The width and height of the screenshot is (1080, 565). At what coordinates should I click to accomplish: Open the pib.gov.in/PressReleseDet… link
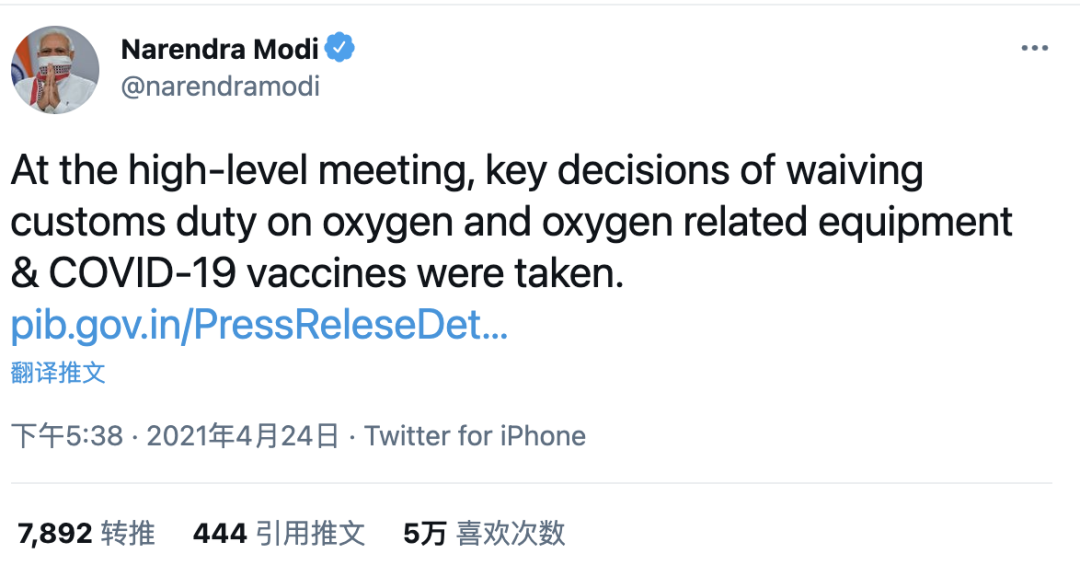pos(260,325)
